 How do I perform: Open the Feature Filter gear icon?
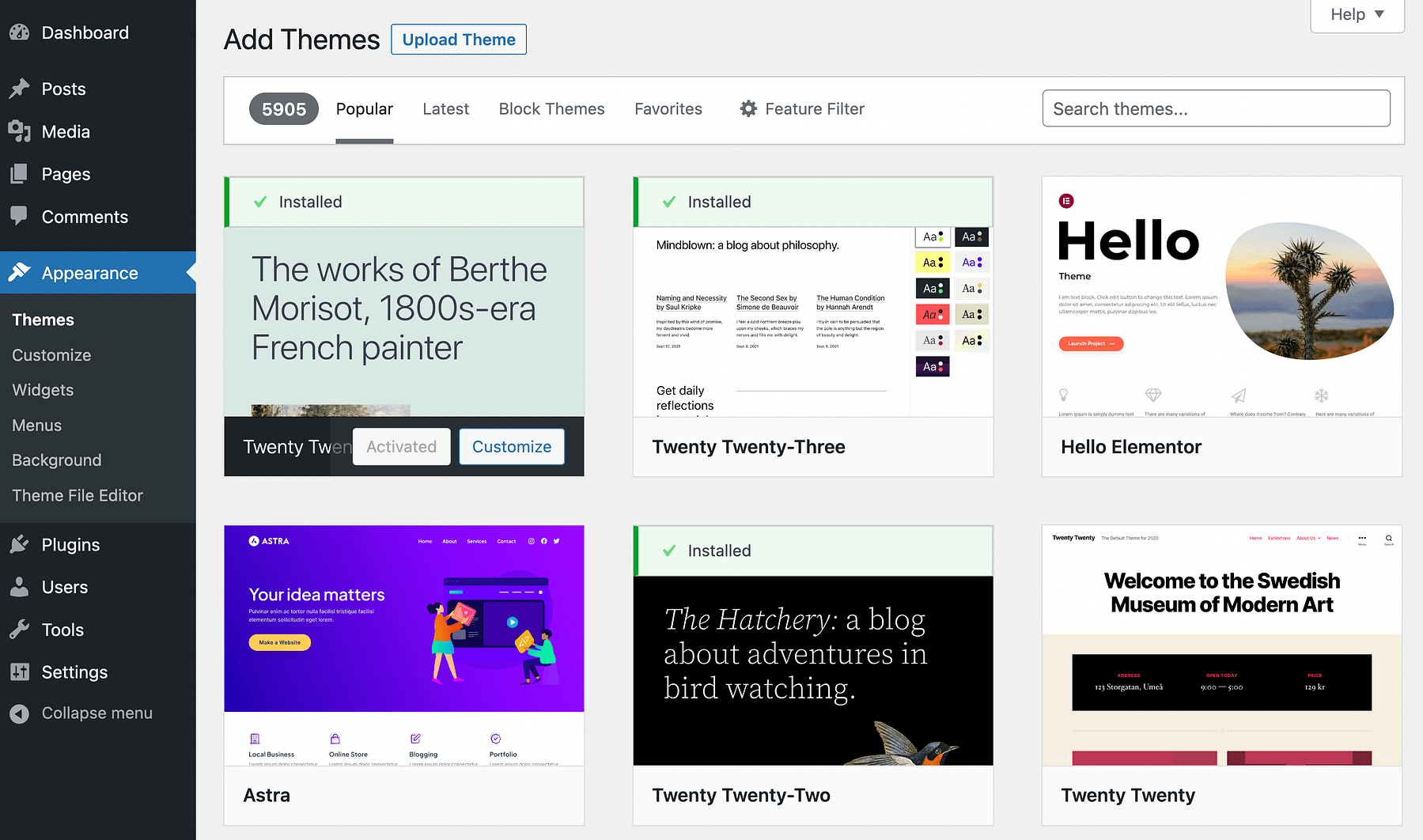click(747, 108)
